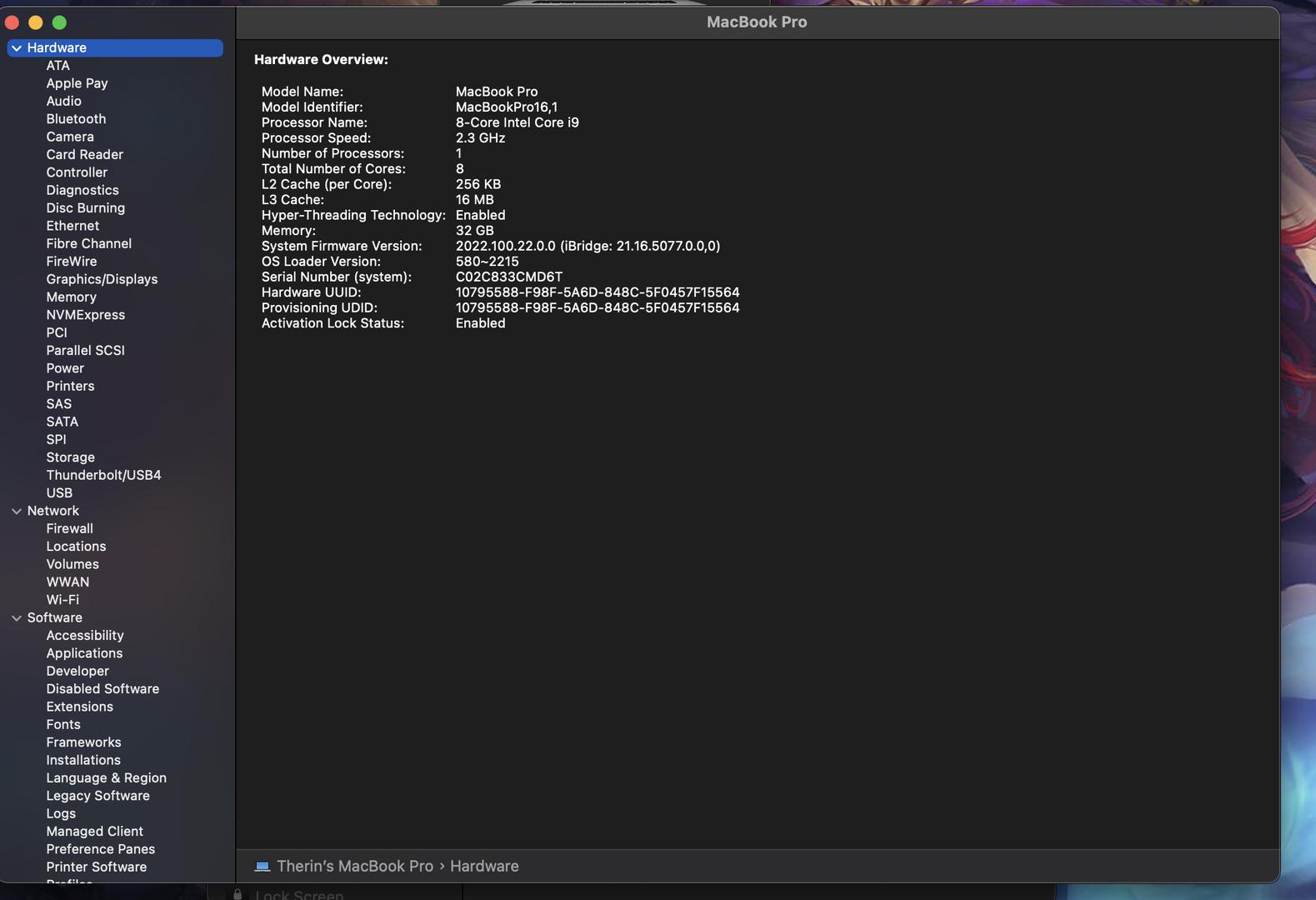Image resolution: width=1316 pixels, height=900 pixels.
Task: Select Storage in the sidebar
Action: (x=70, y=457)
